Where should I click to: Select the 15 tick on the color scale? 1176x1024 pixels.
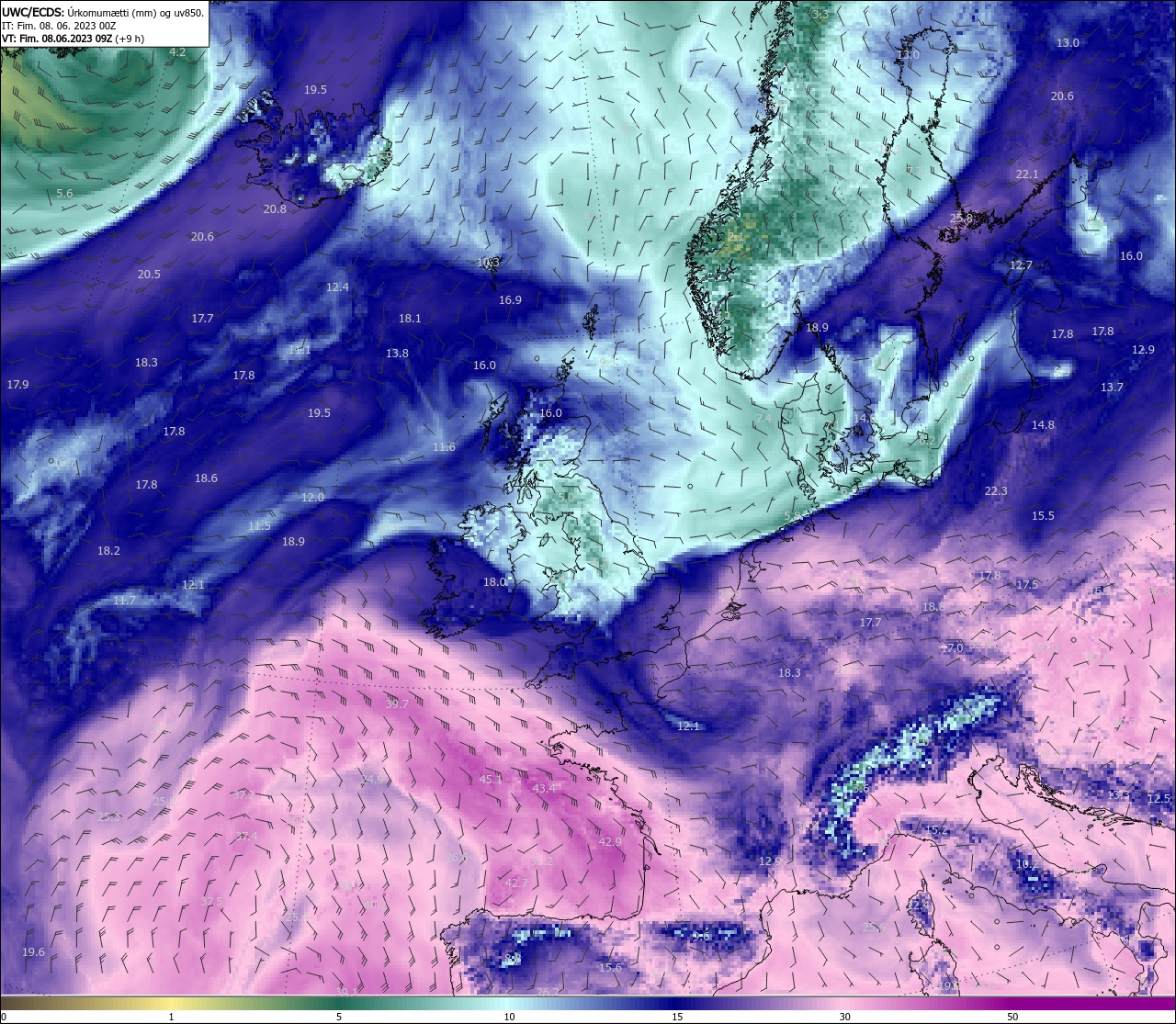click(x=677, y=1017)
